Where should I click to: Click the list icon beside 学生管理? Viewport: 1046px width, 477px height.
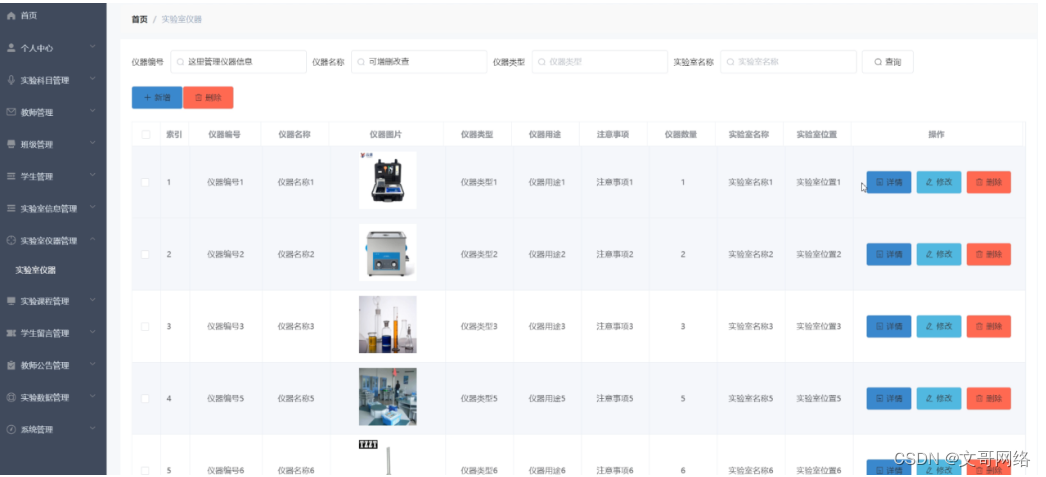11,176
